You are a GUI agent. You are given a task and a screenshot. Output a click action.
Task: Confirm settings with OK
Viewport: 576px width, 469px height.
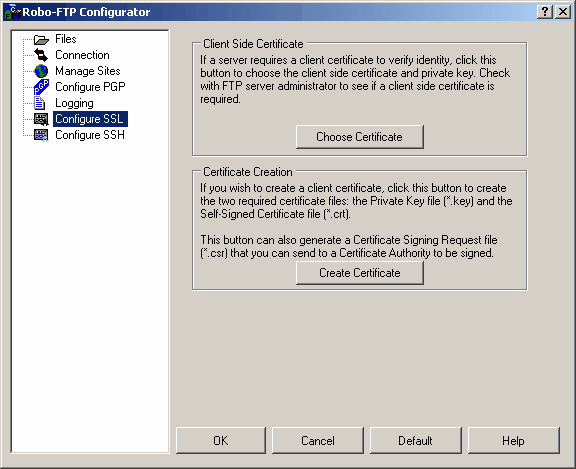point(221,440)
